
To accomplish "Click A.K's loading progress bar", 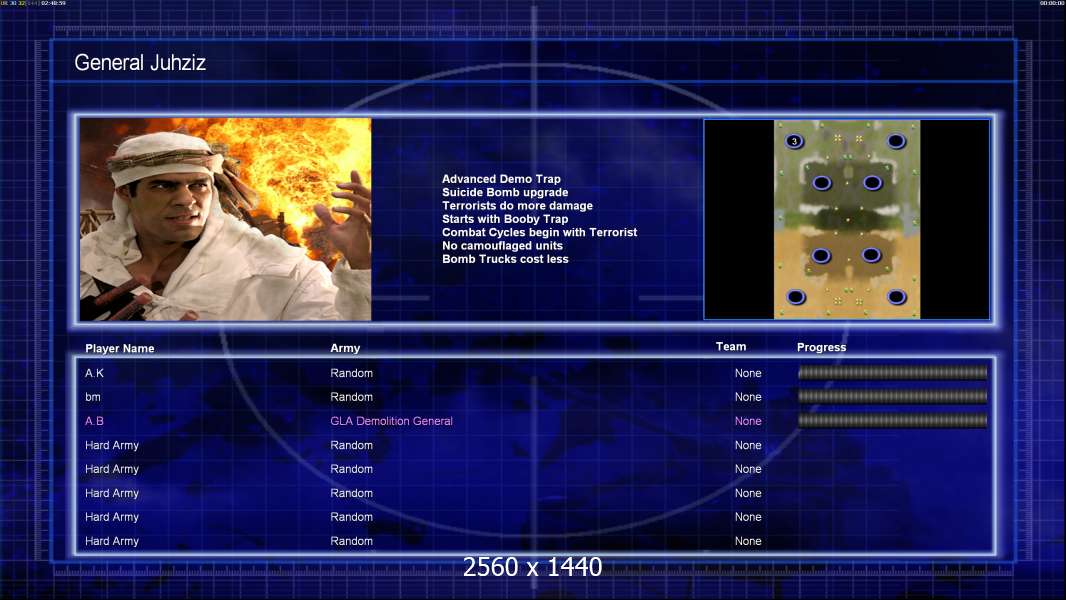I will pos(892,372).
